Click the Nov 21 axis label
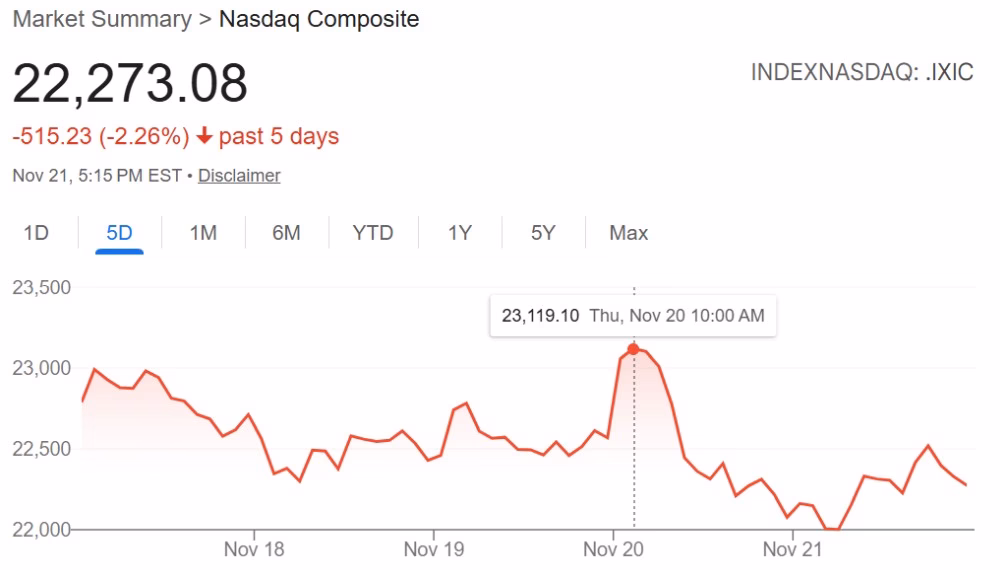Image resolution: width=1000 pixels, height=570 pixels. (792, 549)
